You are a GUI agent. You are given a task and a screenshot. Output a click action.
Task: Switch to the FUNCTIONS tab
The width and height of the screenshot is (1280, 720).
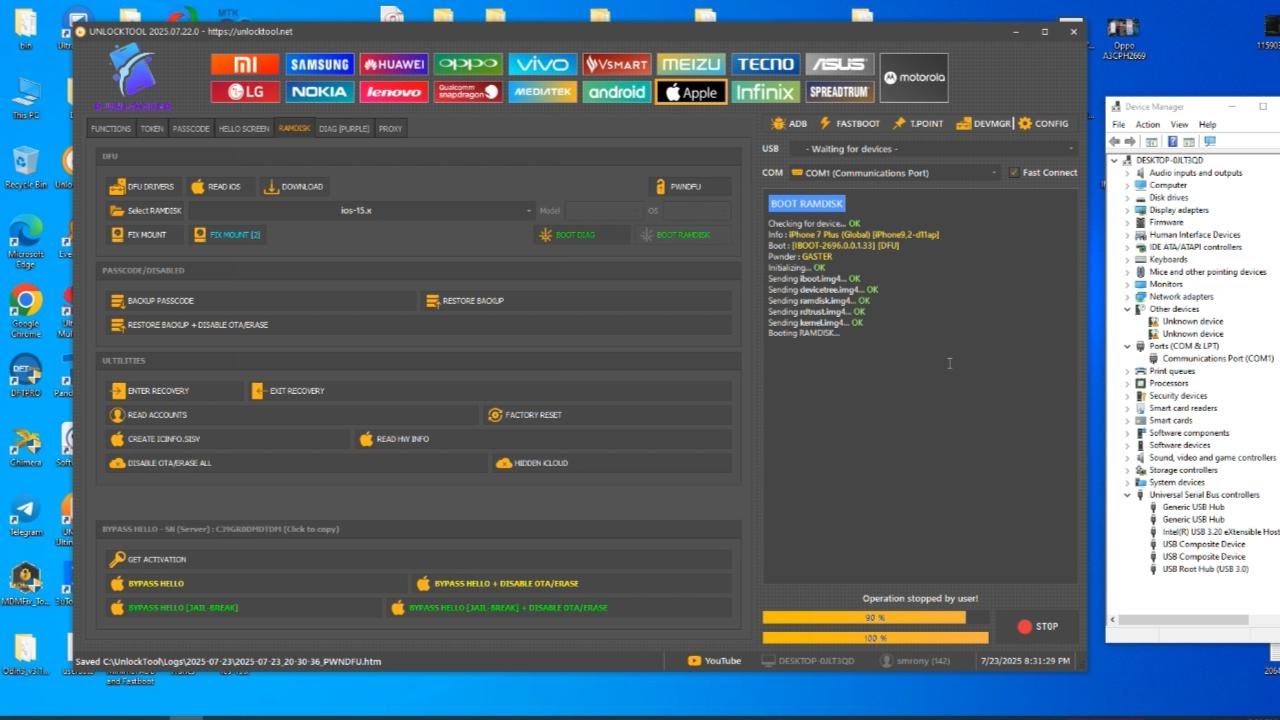111,129
